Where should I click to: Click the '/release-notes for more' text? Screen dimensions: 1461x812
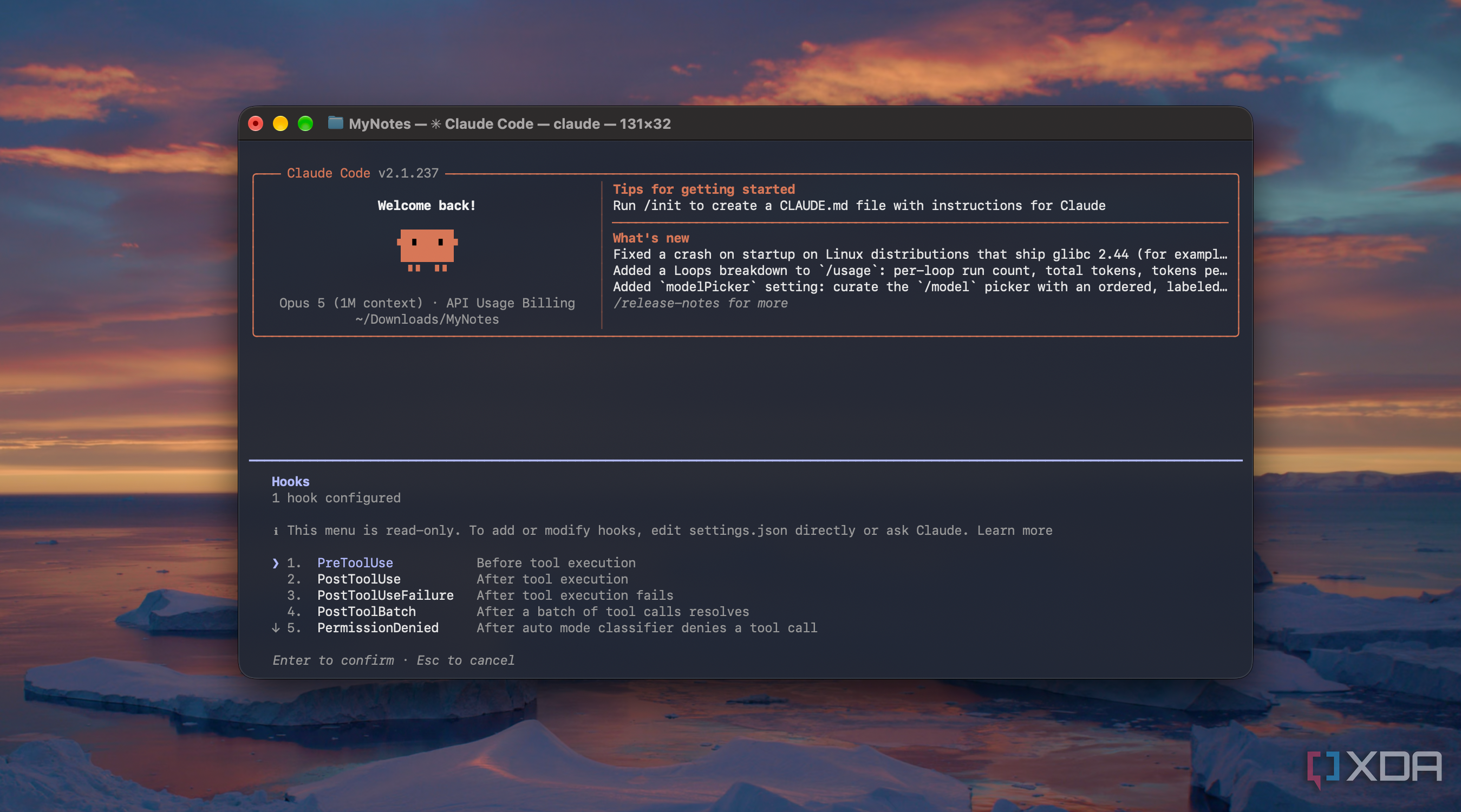click(700, 303)
